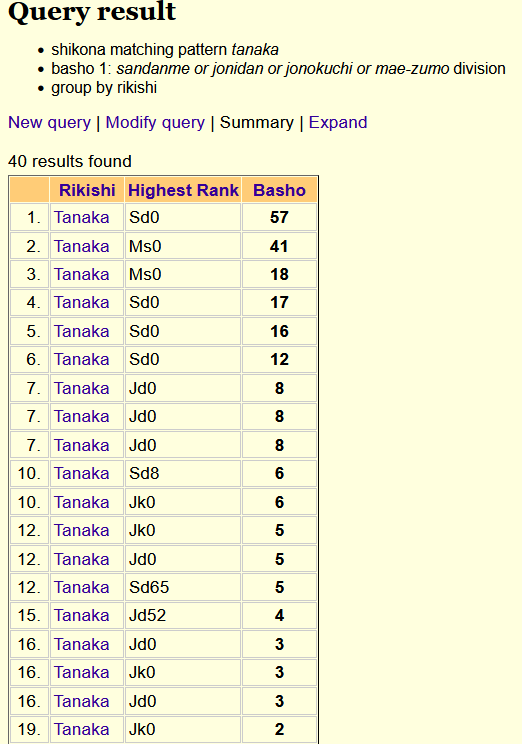Open the New query link
The width and height of the screenshot is (522, 744).
pyautogui.click(x=49, y=122)
